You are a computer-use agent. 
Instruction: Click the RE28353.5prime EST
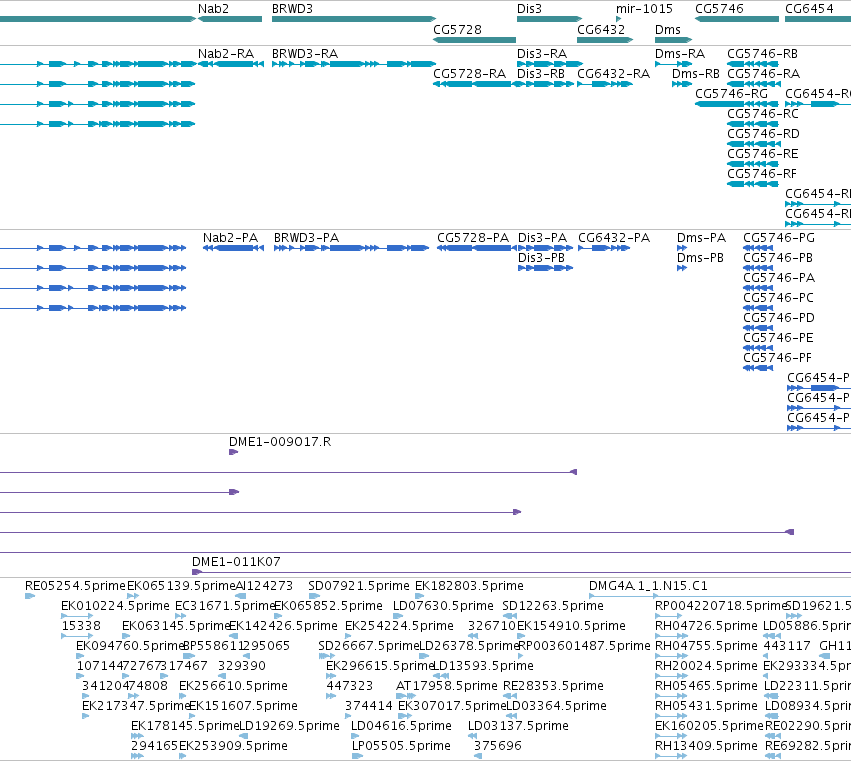[510, 696]
